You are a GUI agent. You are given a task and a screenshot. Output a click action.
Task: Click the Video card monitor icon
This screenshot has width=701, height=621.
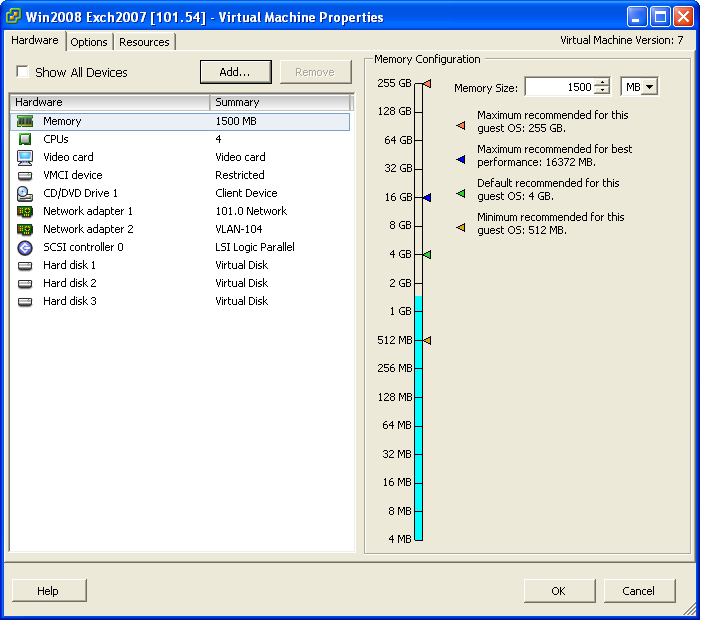(25, 157)
